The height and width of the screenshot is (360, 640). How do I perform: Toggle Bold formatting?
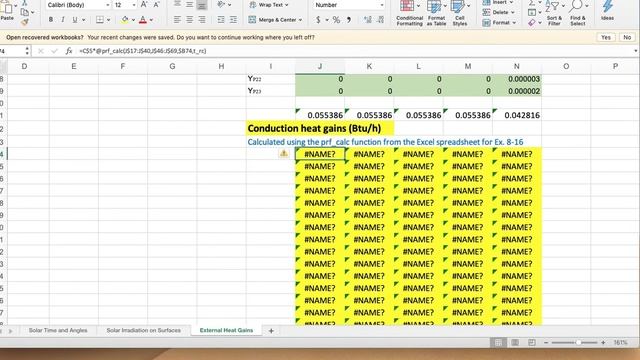pyautogui.click(x=51, y=20)
